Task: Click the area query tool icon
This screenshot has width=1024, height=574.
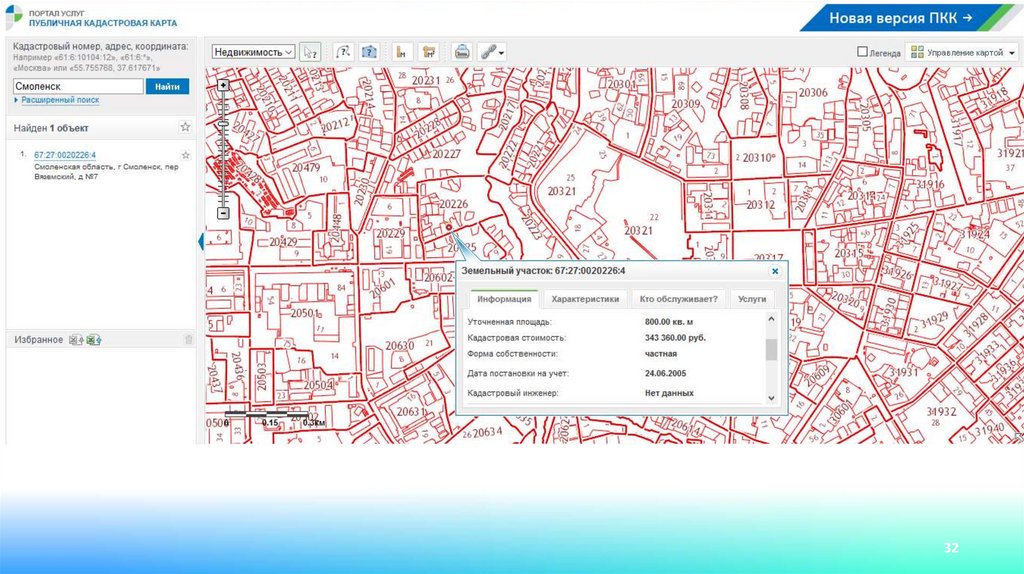Action: point(369,51)
